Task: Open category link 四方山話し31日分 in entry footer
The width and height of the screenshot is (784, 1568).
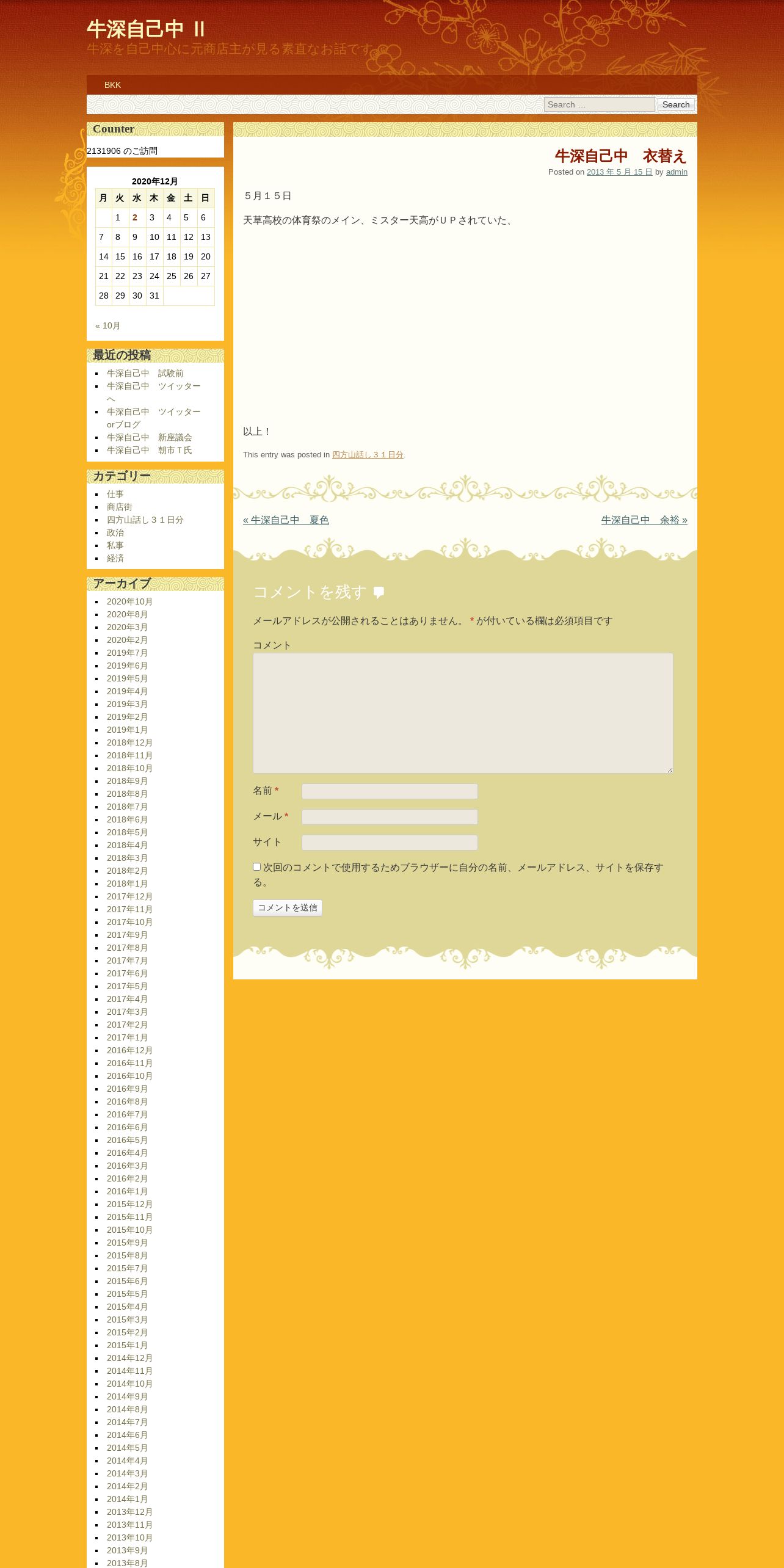Action: (368, 455)
